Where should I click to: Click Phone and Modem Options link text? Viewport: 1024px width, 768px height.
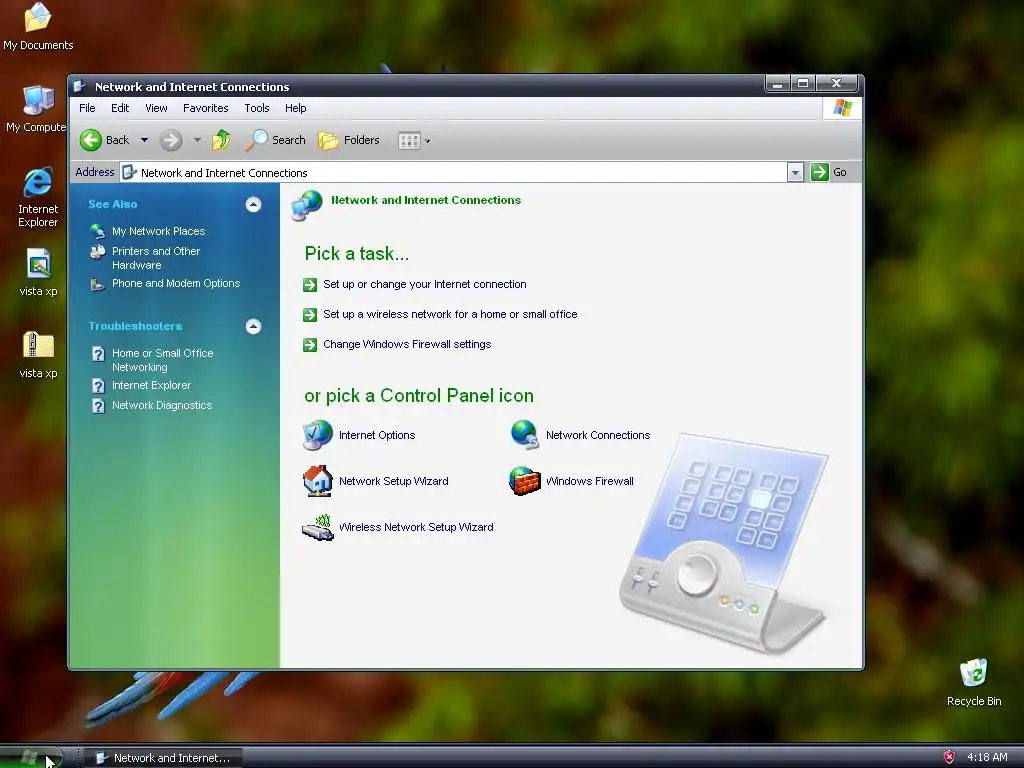[176, 283]
